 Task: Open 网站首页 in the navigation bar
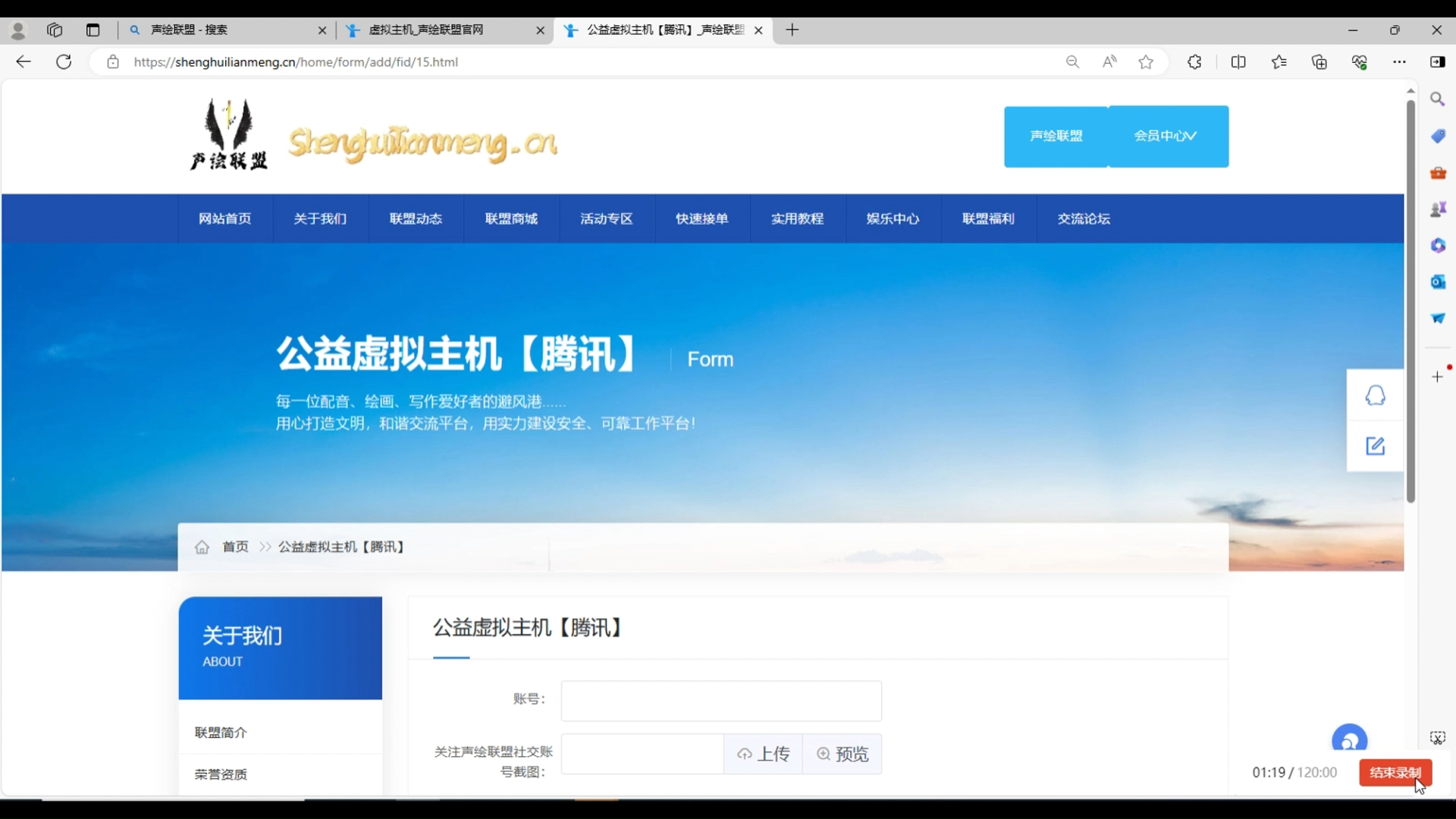225,218
